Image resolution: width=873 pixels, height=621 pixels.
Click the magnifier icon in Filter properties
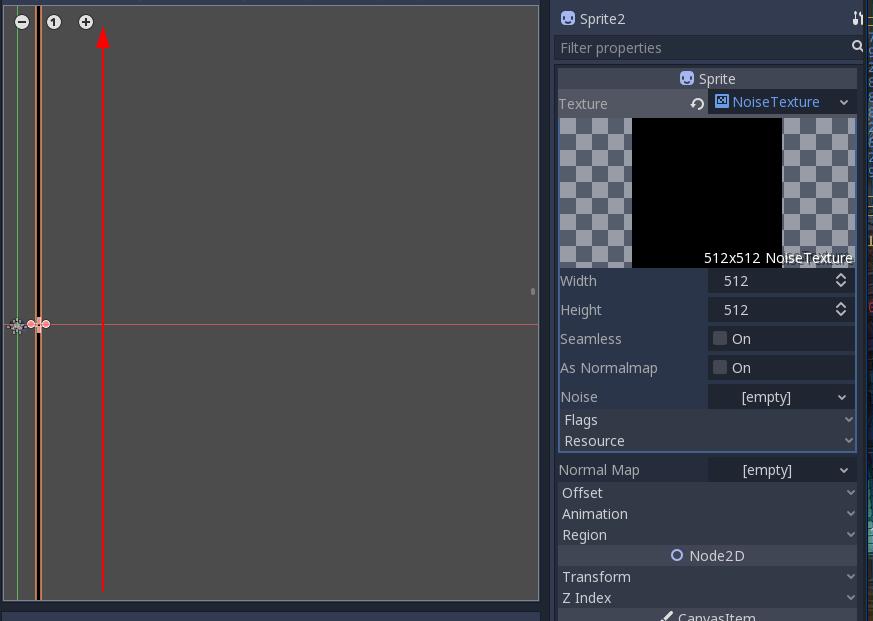click(x=857, y=47)
